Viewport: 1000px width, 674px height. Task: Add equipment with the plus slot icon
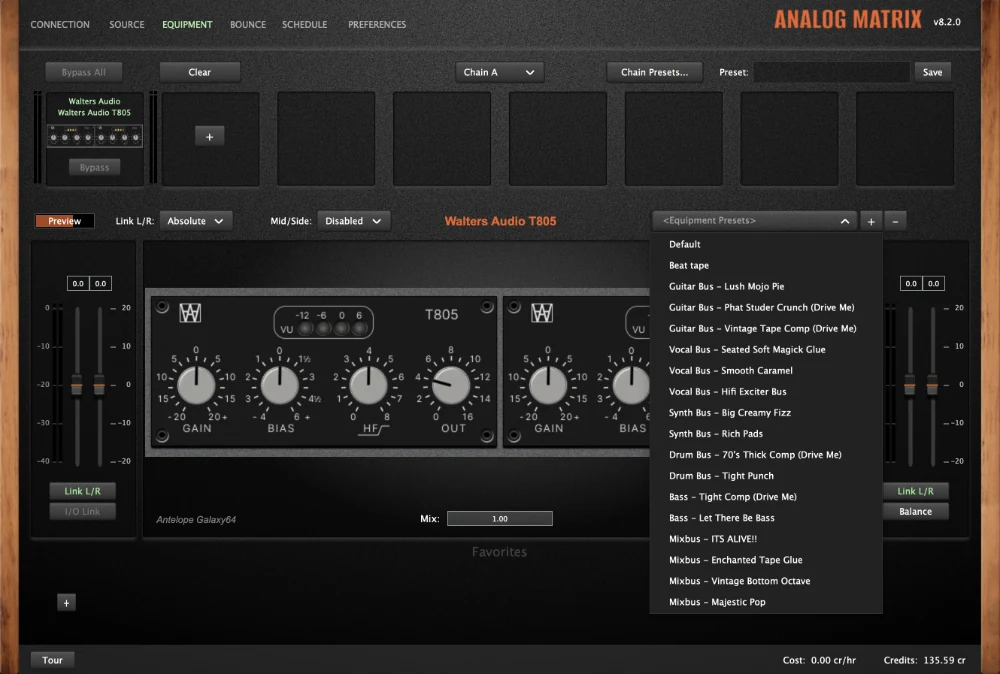pos(209,136)
